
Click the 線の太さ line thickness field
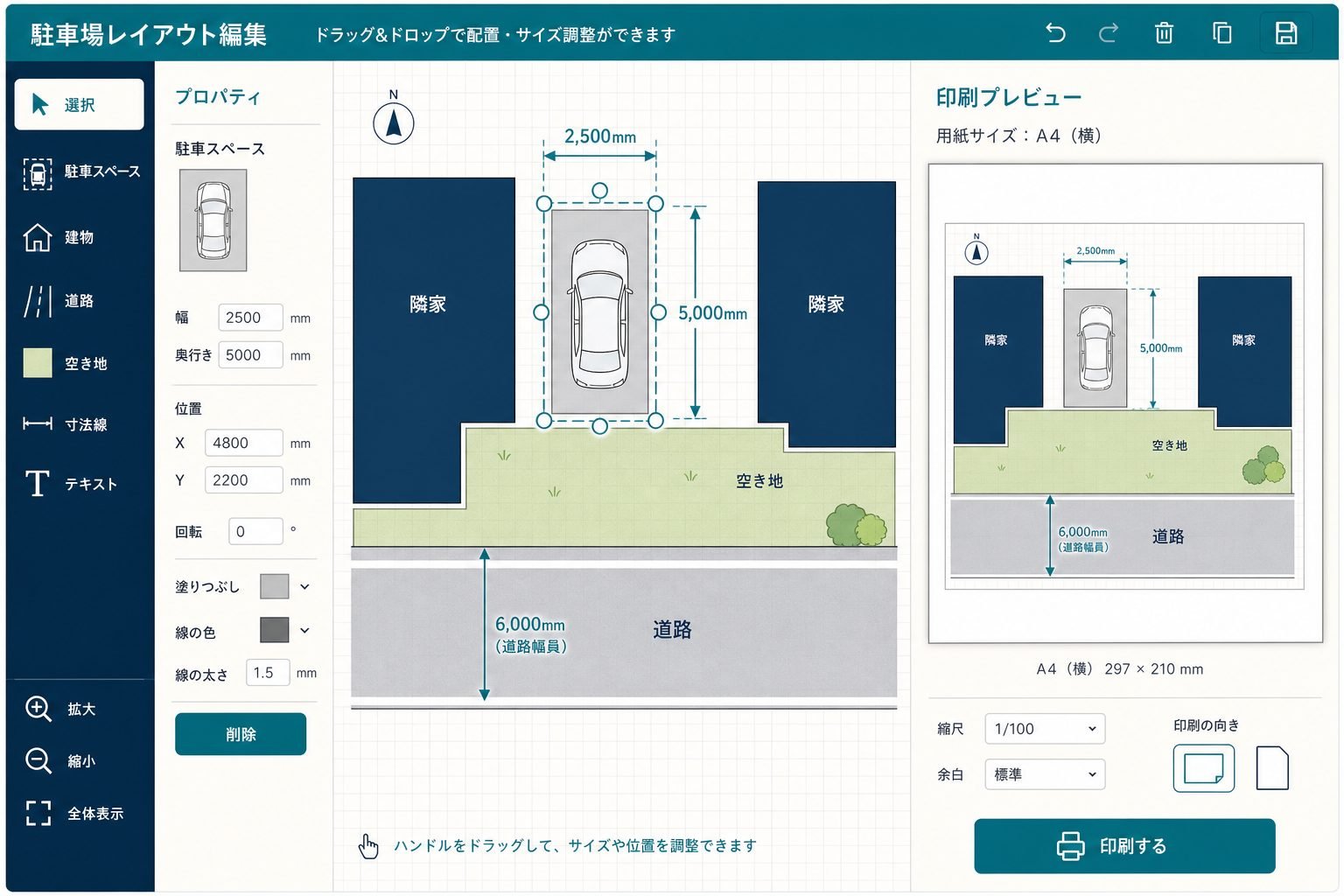tap(268, 673)
